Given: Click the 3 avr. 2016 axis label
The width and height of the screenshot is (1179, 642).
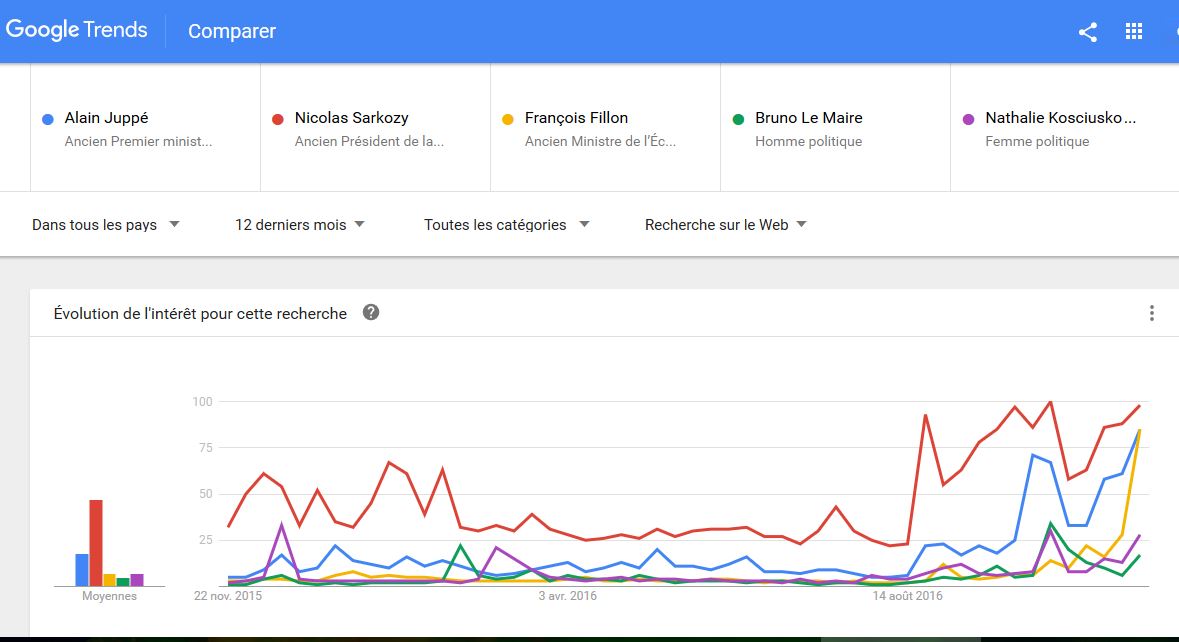Looking at the screenshot, I should point(568,596).
